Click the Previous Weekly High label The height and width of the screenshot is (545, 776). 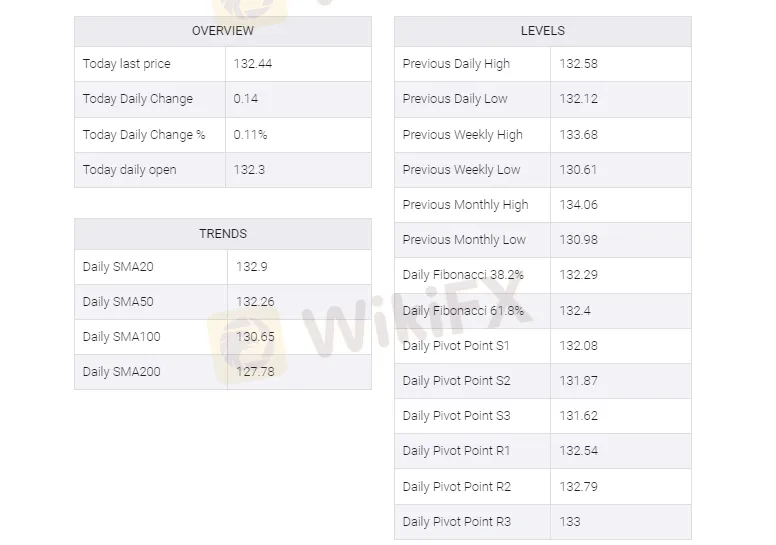[x=462, y=135]
